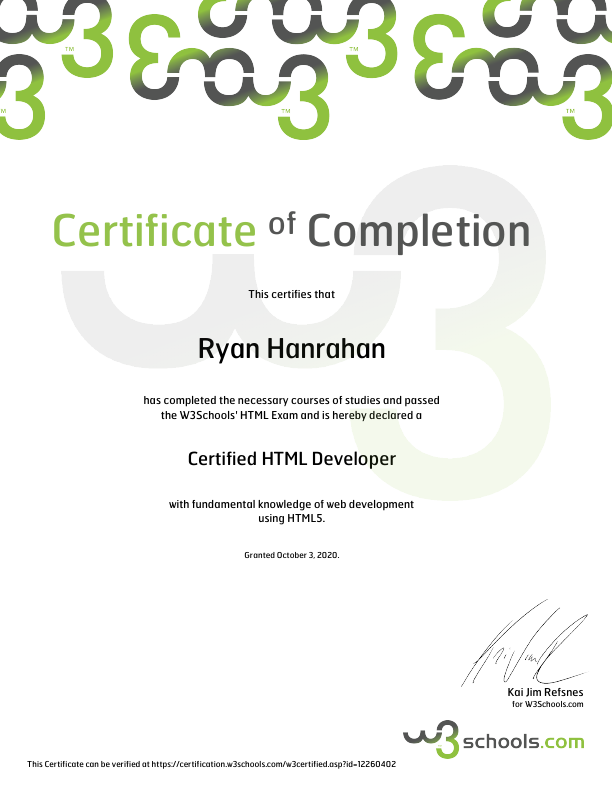Viewport: 612px width, 792px height.
Task: Select the name 'Ryan Hanrahan'
Action: 291,349
